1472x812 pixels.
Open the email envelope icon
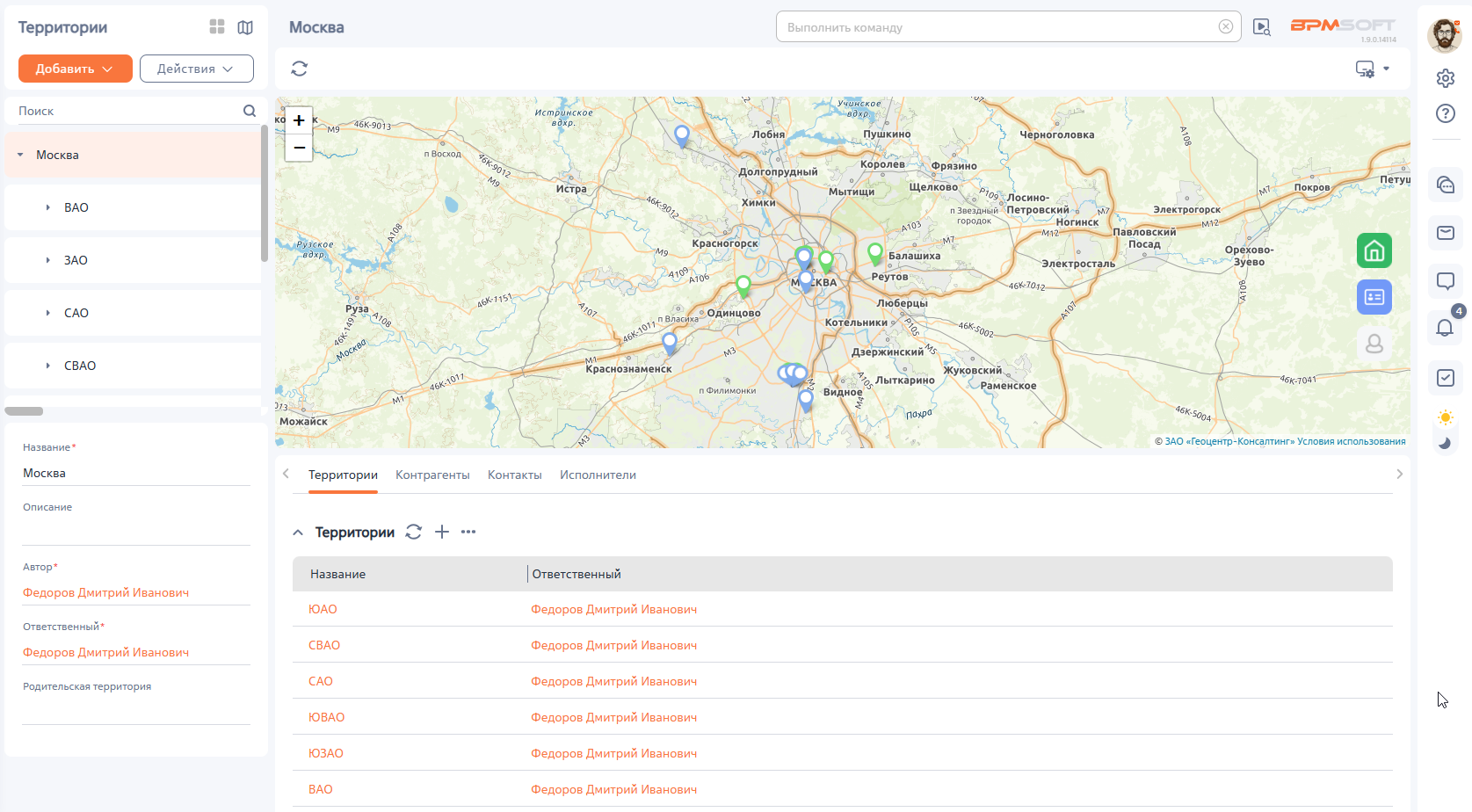point(1446,233)
